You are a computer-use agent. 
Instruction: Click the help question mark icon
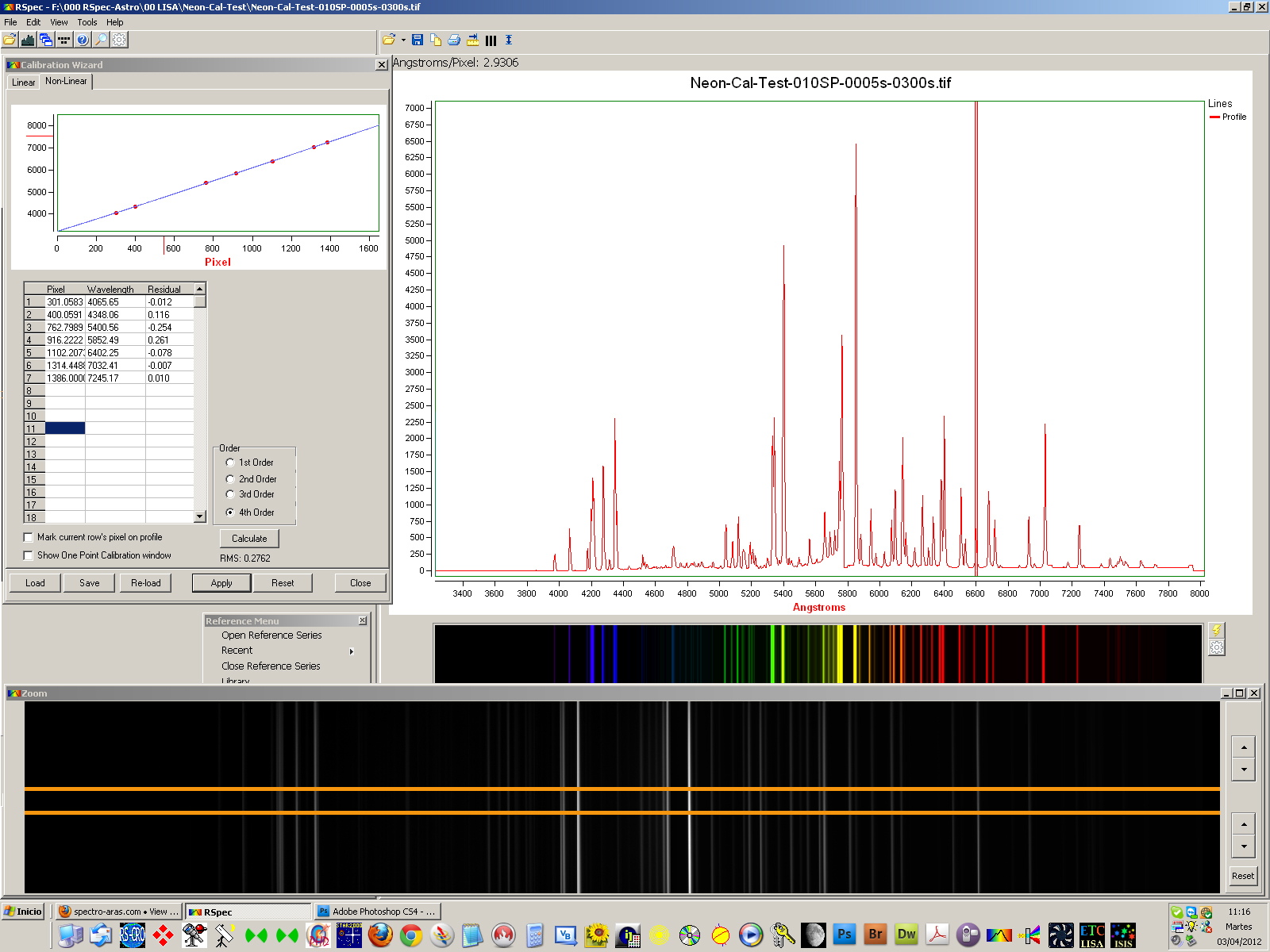pos(83,40)
